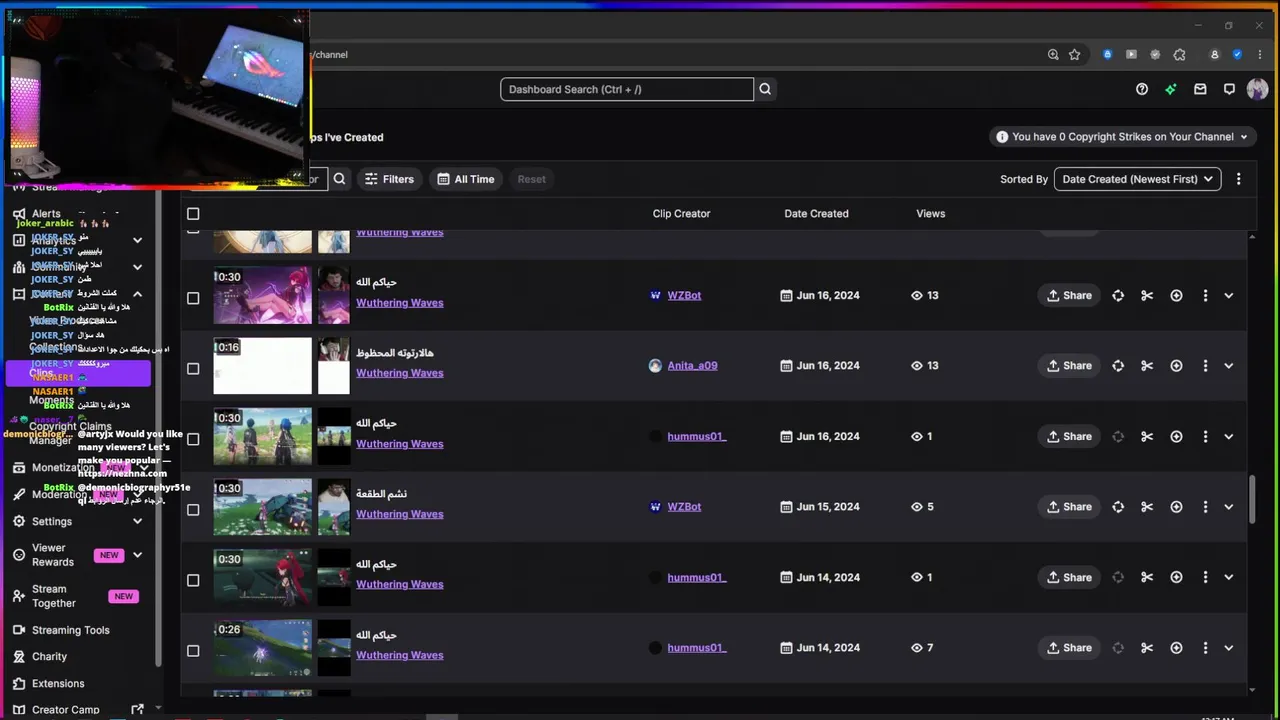Click the feature target icon for Jun 15 clip
The image size is (1280, 720).
[1118, 507]
